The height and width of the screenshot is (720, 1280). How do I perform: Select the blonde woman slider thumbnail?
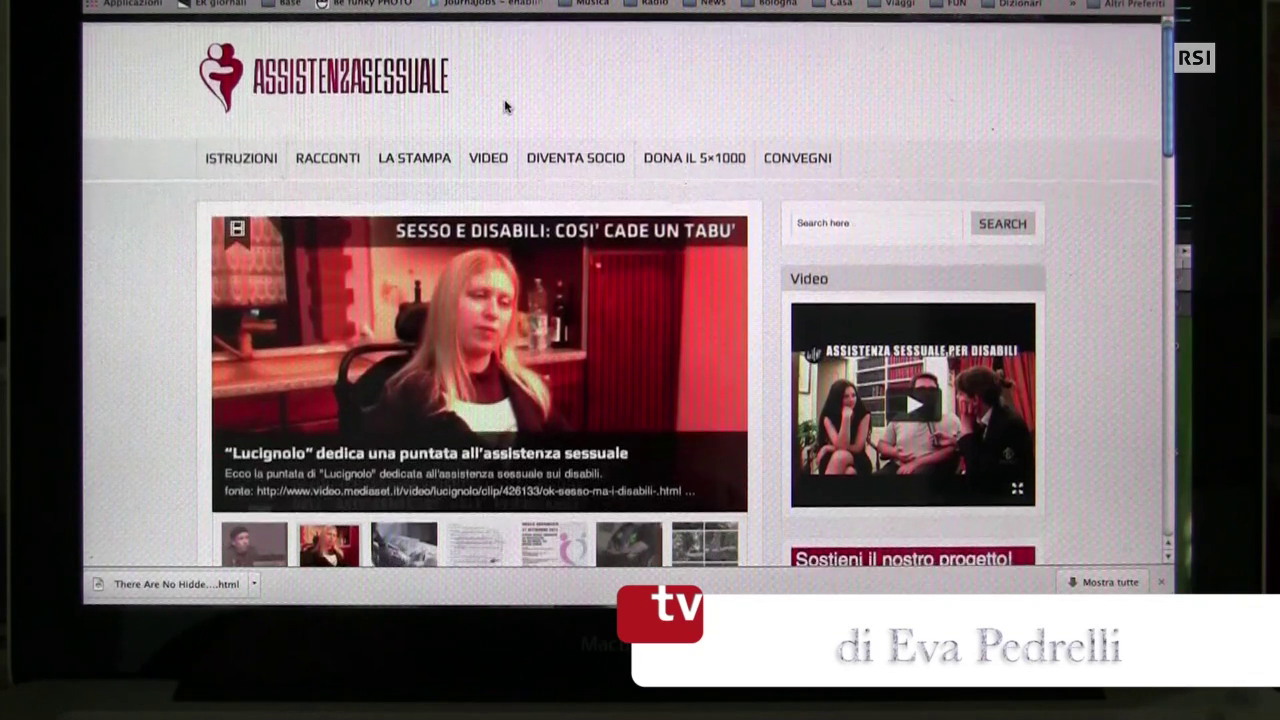click(329, 545)
